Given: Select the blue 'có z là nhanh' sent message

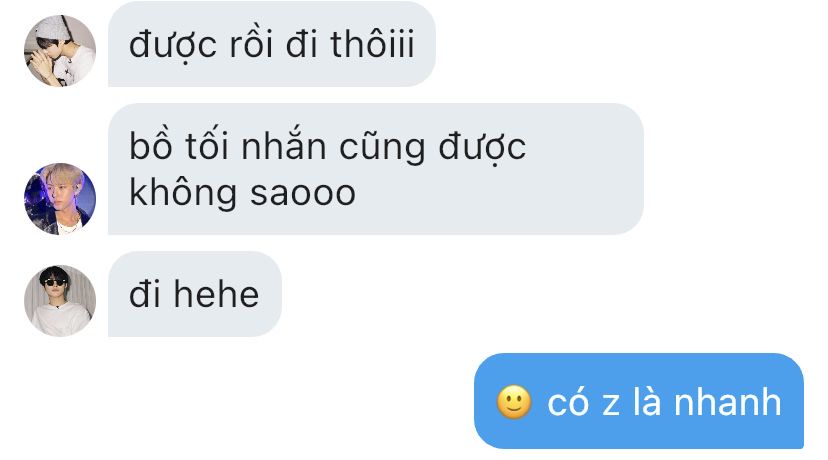Looking at the screenshot, I should click(639, 401).
